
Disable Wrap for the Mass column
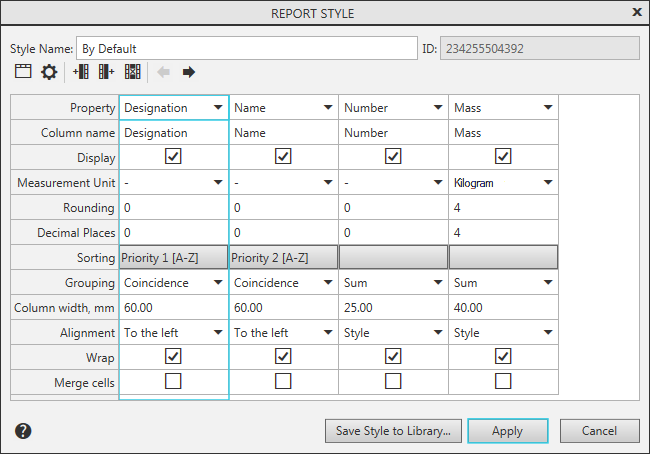click(503, 356)
